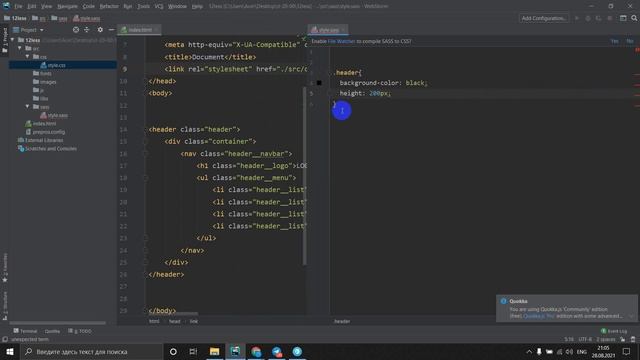
Task: Click the locate-file target icon in Project panel
Action: 76,30
